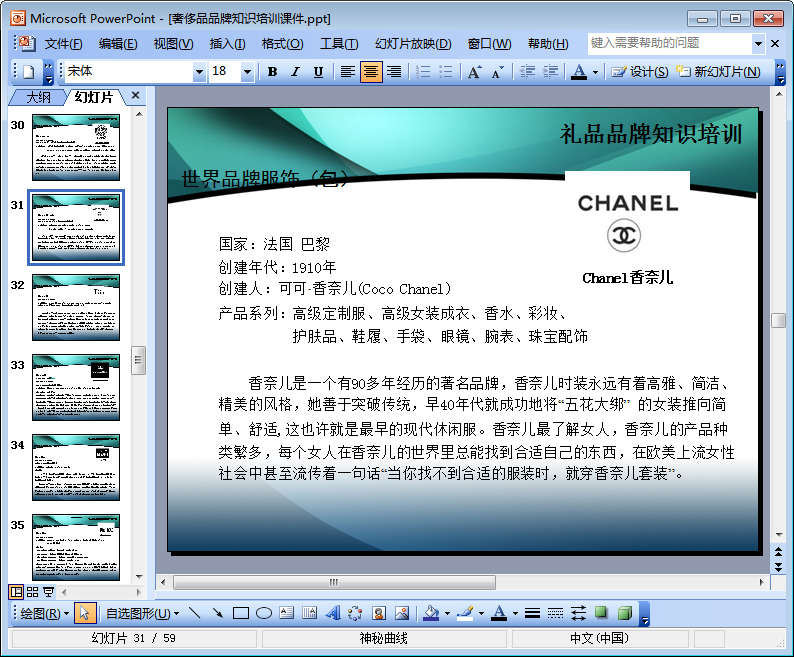Screen dimensions: 794x657
Task: Apply fill color bucket
Action: pos(431,613)
